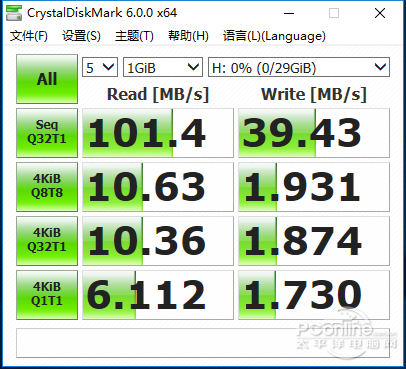This screenshot has width=406, height=369.
Task: Run the Seq Q32T1 test
Action: pos(47,133)
